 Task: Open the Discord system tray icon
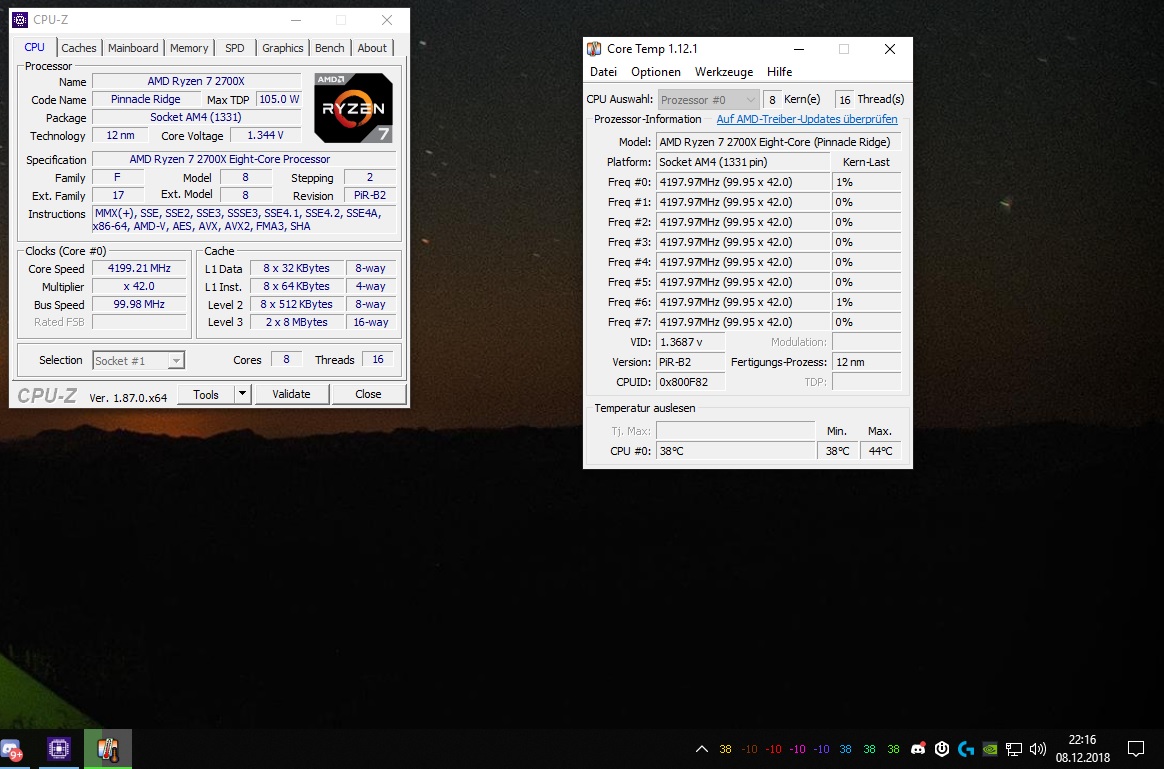(918, 749)
